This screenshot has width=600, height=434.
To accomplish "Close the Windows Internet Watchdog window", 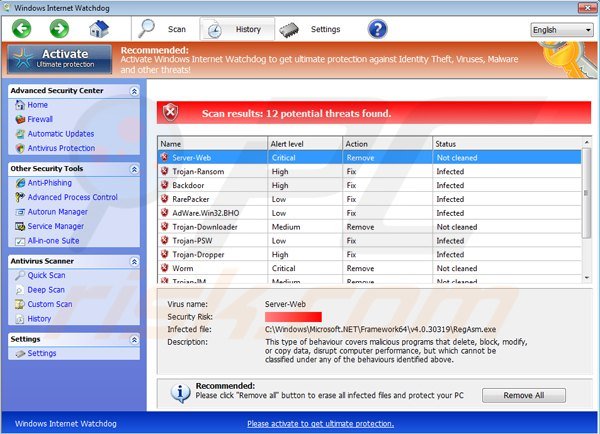I will (x=587, y=8).
